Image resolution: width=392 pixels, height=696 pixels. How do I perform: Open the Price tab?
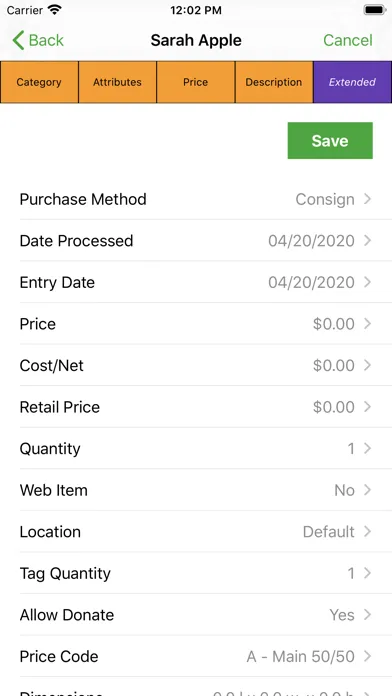tap(196, 82)
